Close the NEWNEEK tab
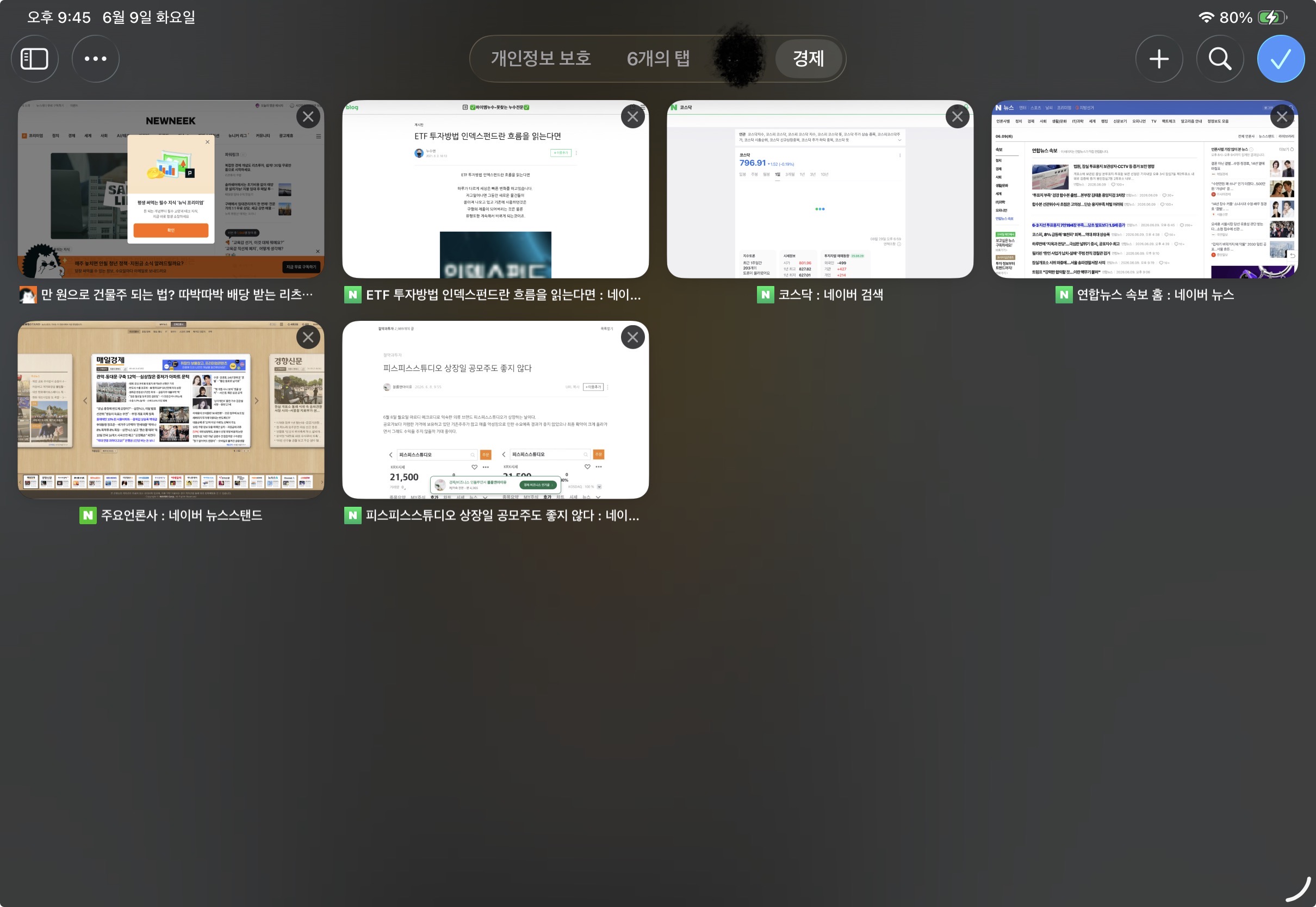1316x907 pixels. coord(308,117)
